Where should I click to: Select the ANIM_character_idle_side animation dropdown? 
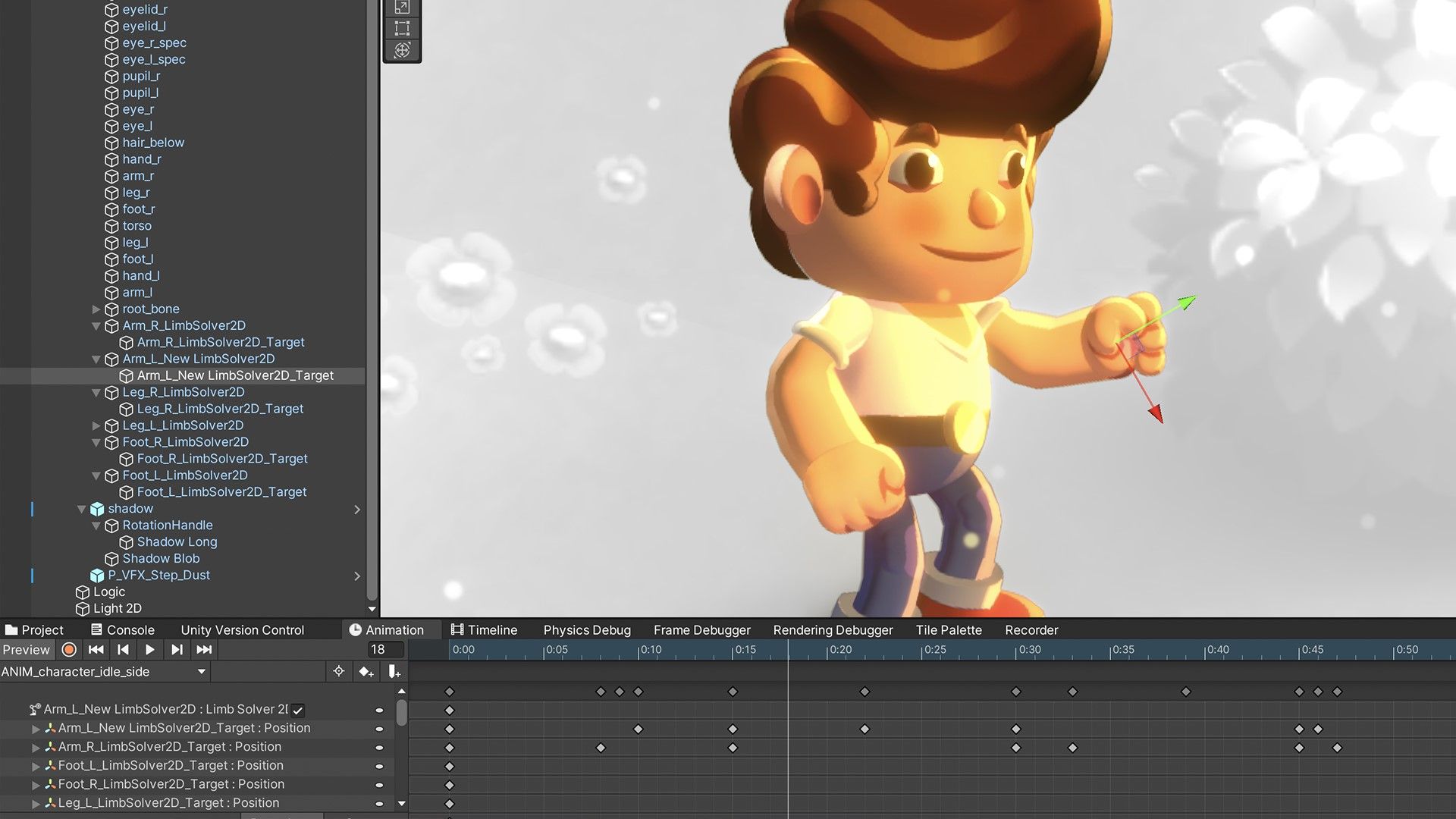(x=104, y=672)
